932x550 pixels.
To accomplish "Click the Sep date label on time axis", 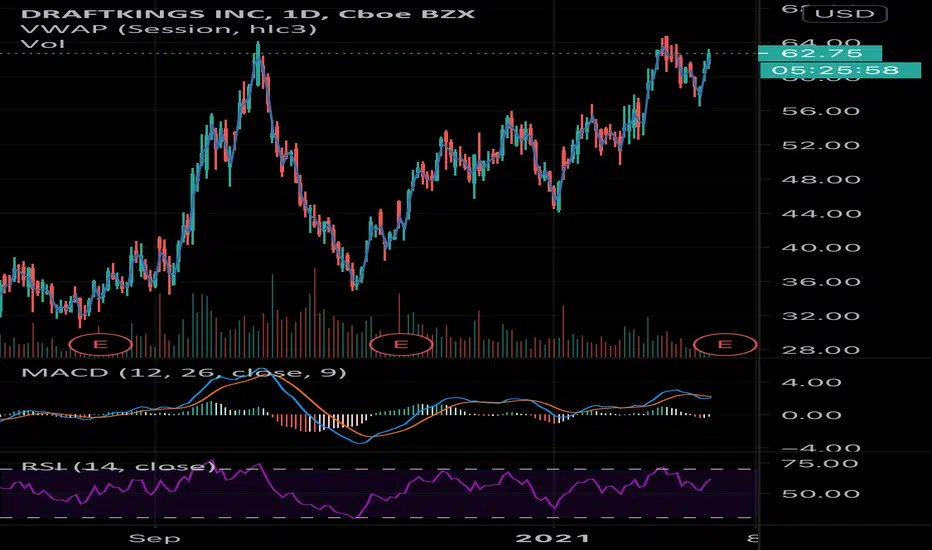I will coord(155,539).
